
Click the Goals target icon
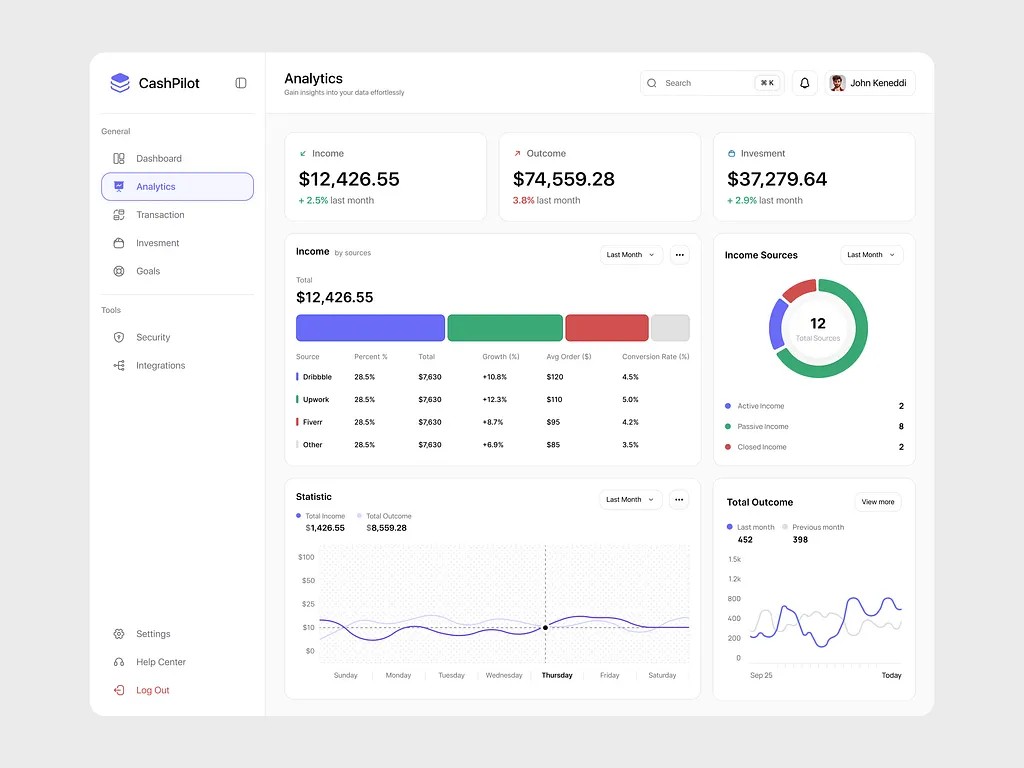[x=119, y=271]
